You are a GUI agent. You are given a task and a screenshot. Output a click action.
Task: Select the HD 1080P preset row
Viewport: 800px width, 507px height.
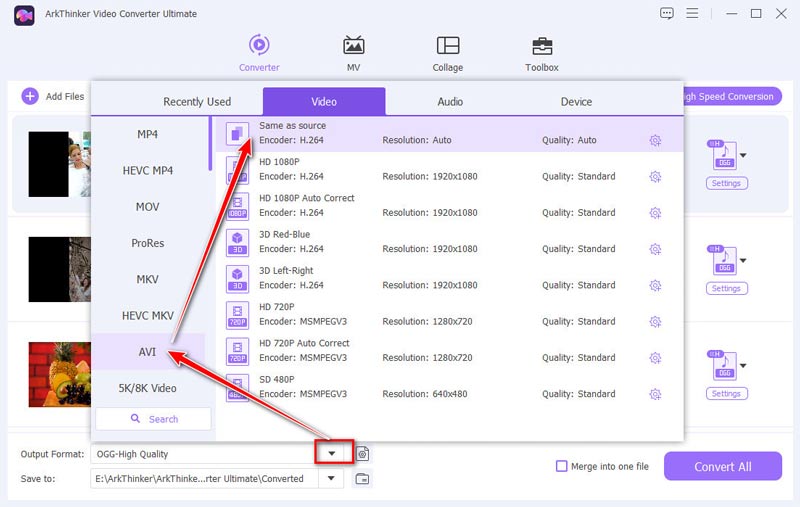449,169
